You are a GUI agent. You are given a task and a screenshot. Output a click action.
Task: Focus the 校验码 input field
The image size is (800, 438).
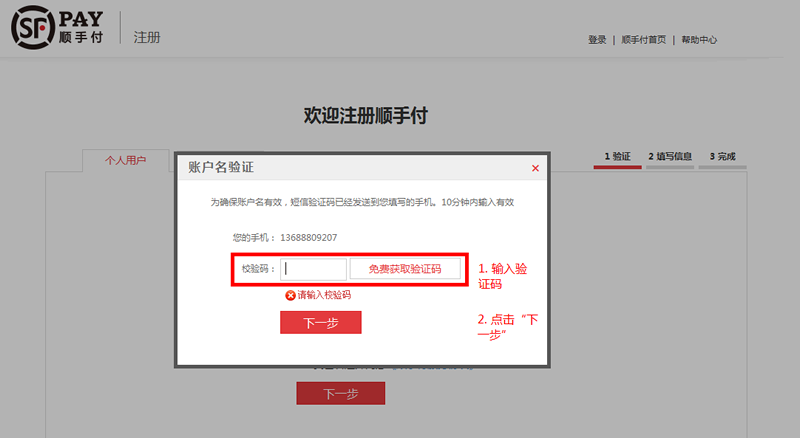pyautogui.click(x=313, y=269)
